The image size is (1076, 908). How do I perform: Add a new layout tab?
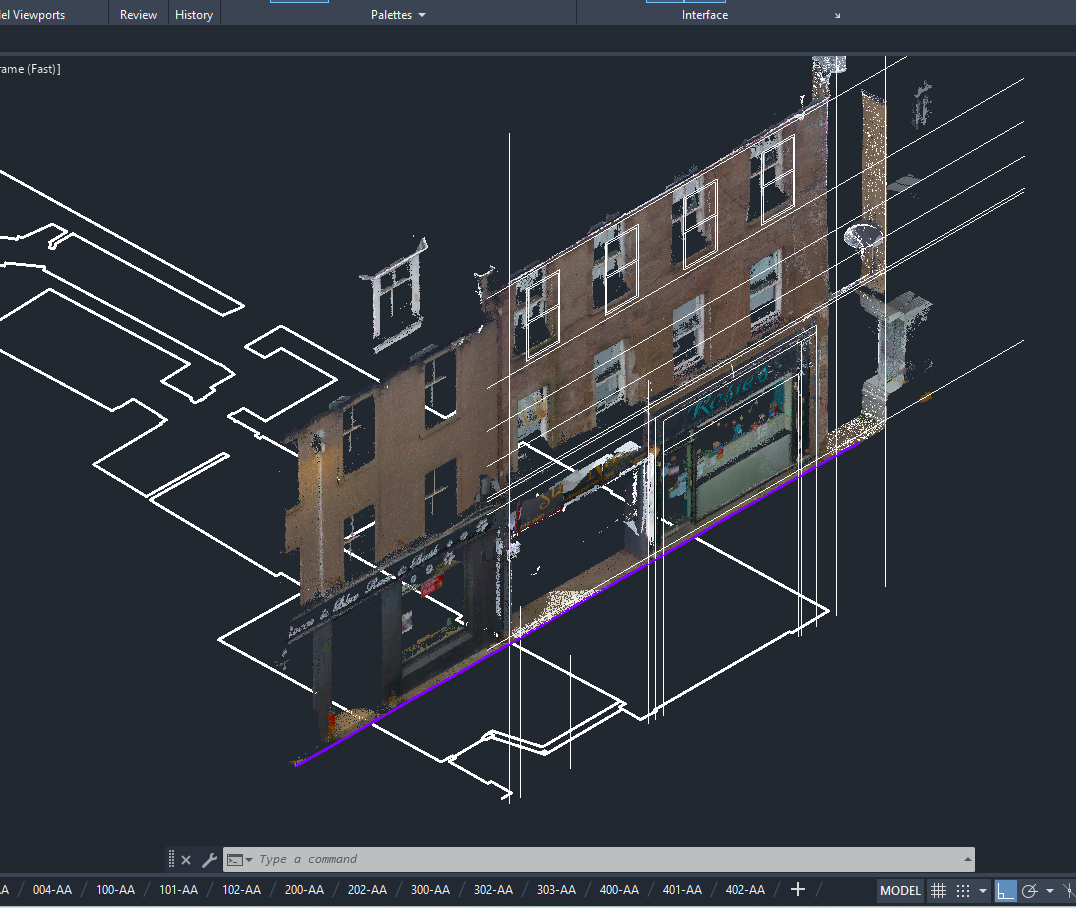[797, 889]
